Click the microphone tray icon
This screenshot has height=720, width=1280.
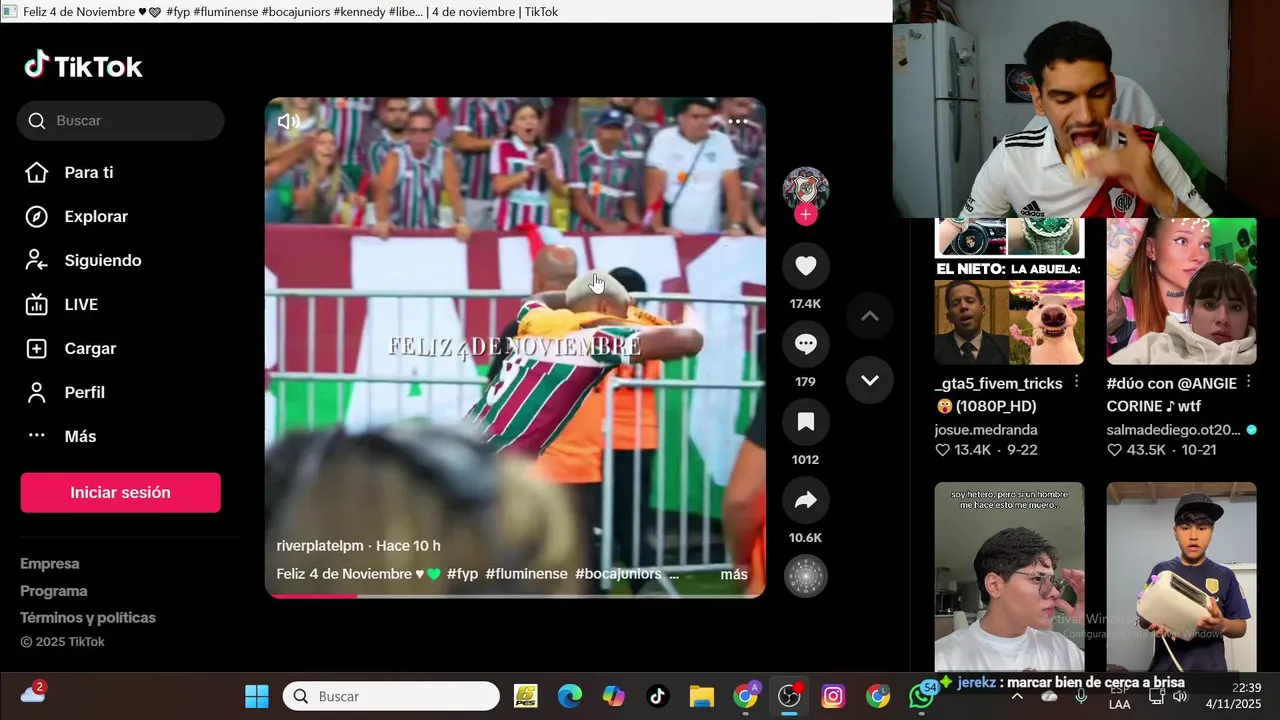click(1081, 696)
